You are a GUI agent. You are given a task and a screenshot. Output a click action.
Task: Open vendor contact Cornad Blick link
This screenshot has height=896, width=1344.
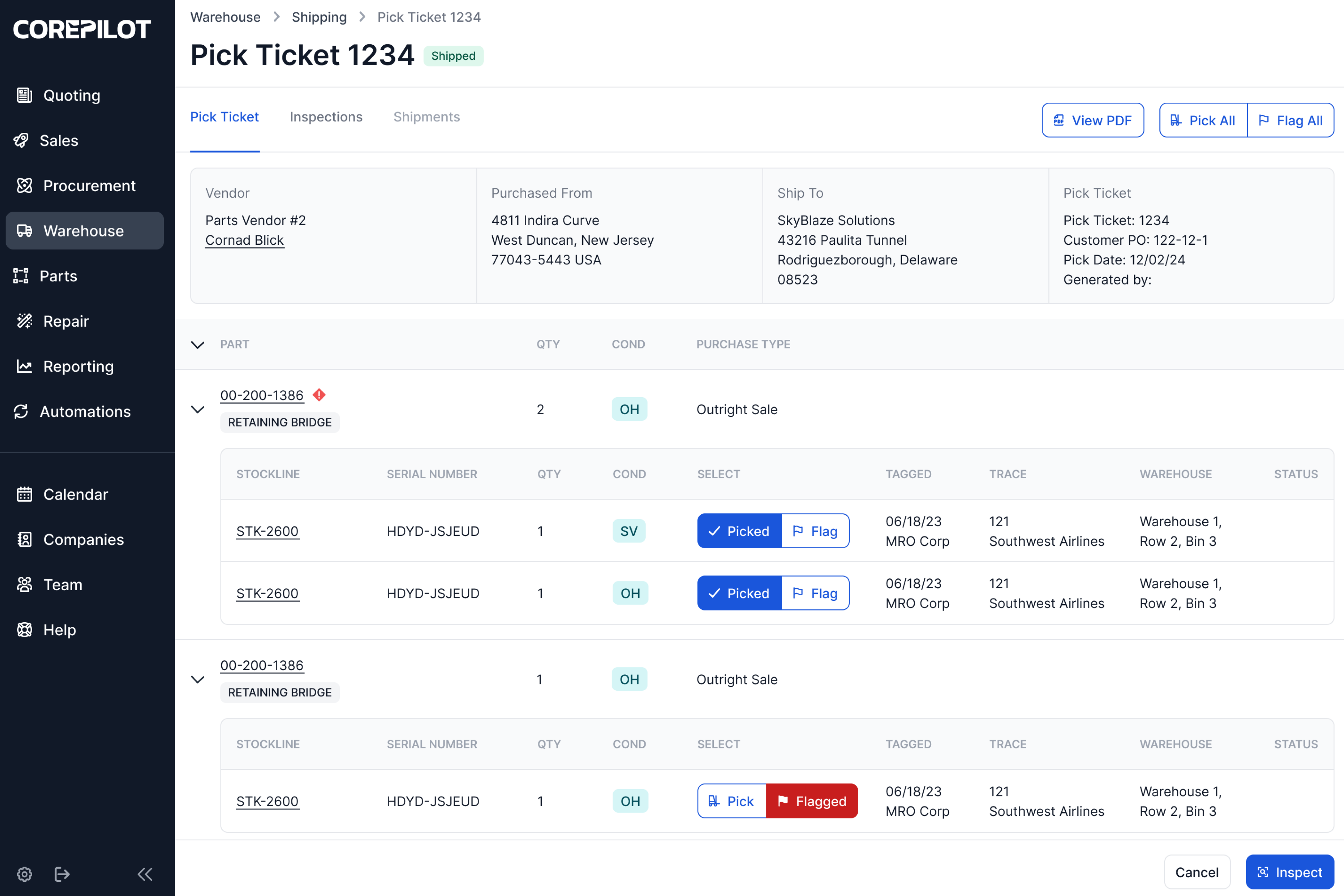[245, 240]
